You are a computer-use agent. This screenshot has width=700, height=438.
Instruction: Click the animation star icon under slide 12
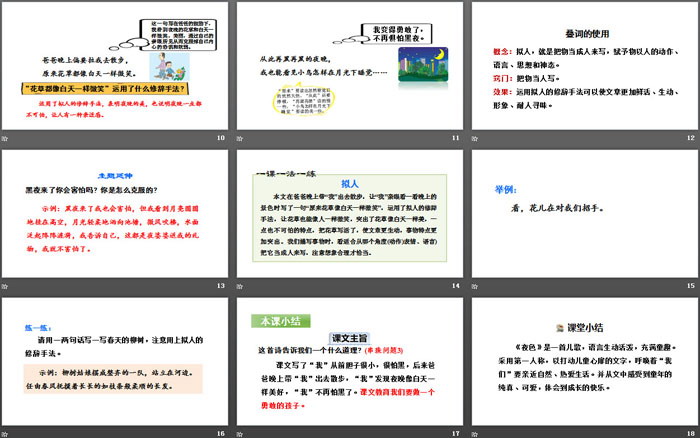(x=475, y=138)
